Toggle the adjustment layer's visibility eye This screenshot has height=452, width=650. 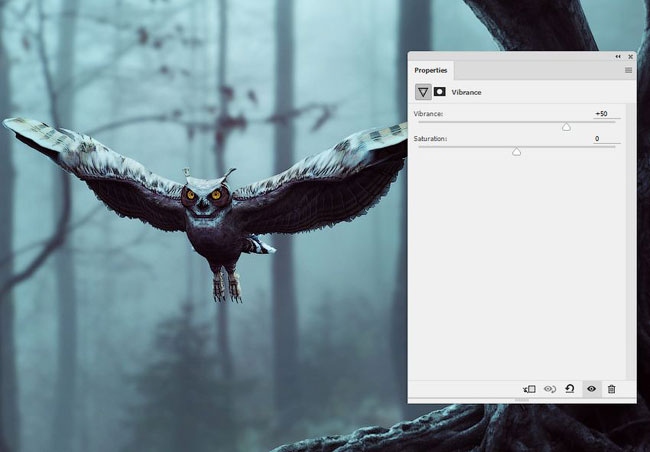[592, 389]
